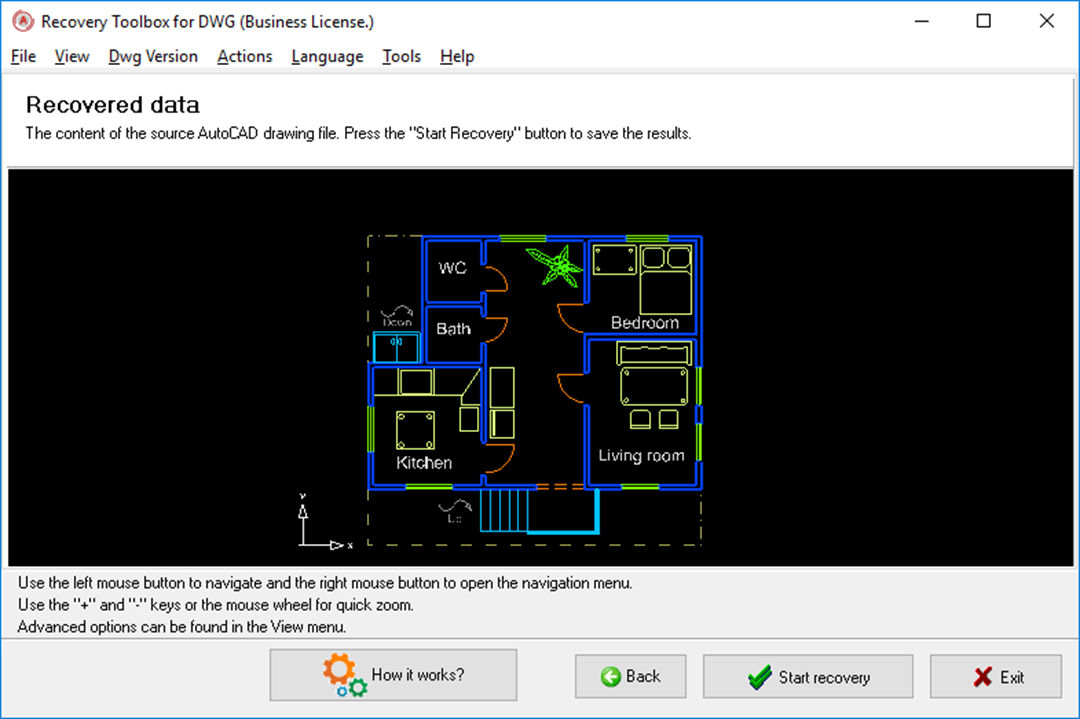Click the Recovered data heading
Screen dimensions: 1080x719
coord(113,105)
